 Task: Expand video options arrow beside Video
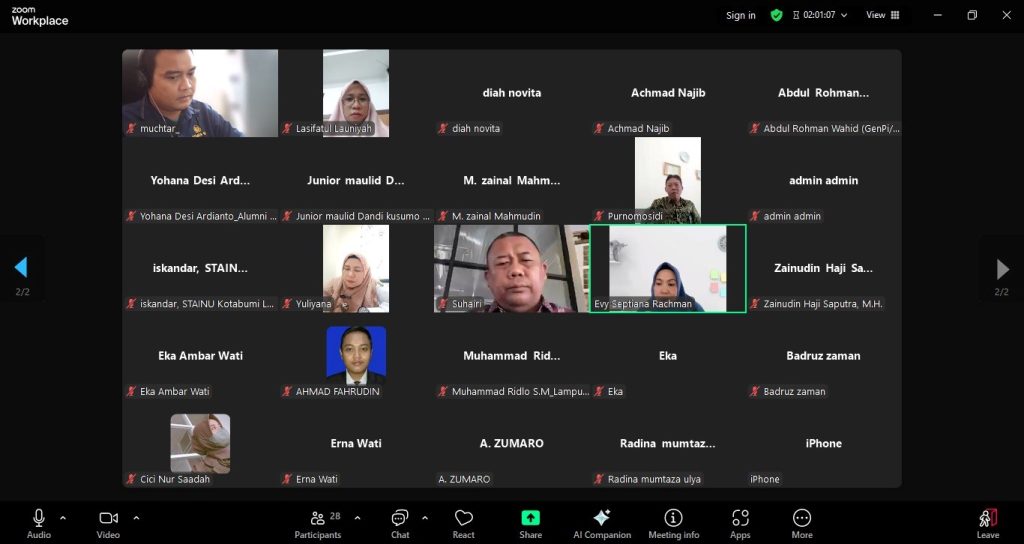pos(136,518)
